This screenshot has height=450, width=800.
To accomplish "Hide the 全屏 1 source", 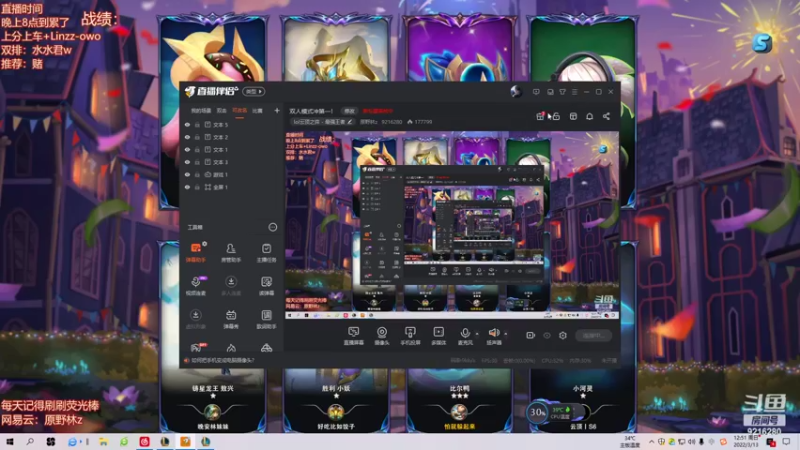I will (x=187, y=187).
